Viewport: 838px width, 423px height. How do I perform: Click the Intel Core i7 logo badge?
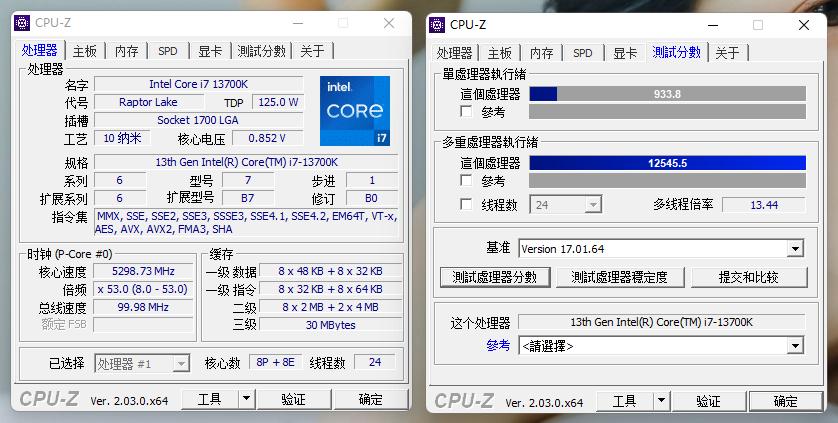coord(355,111)
